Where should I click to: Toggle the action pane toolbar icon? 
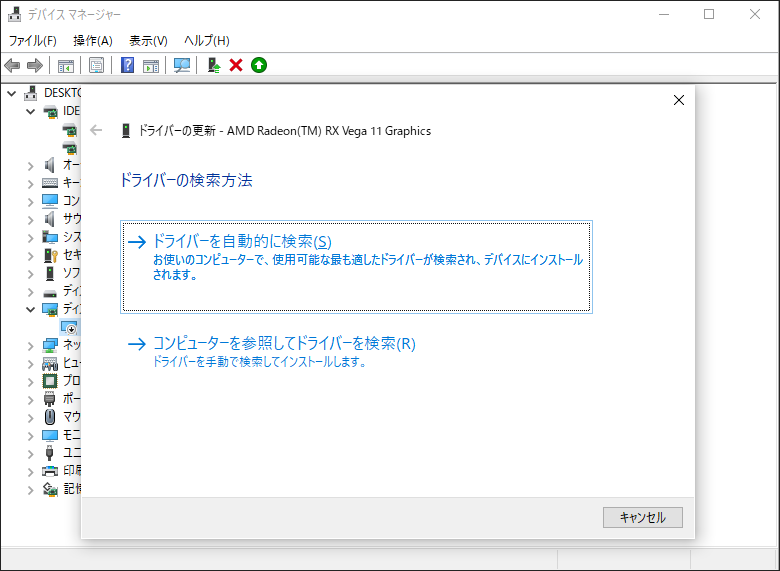[x=151, y=65]
